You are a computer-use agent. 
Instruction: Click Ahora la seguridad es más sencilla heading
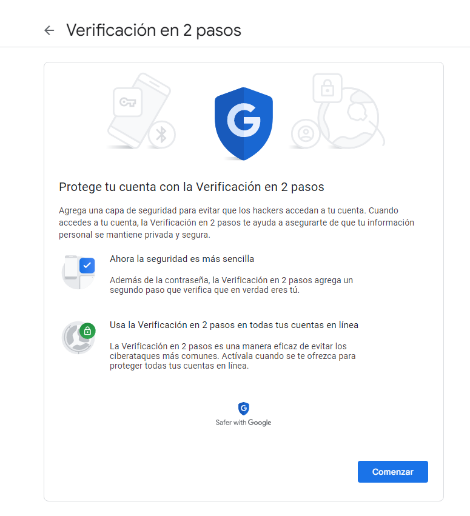pyautogui.click(x=182, y=259)
